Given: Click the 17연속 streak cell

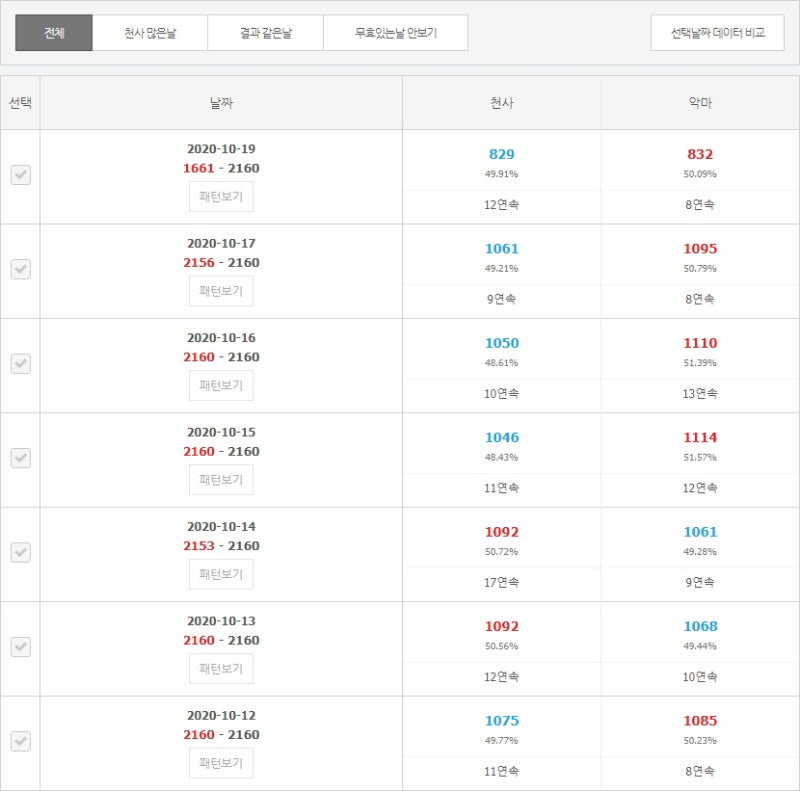Looking at the screenshot, I should click(x=502, y=582).
